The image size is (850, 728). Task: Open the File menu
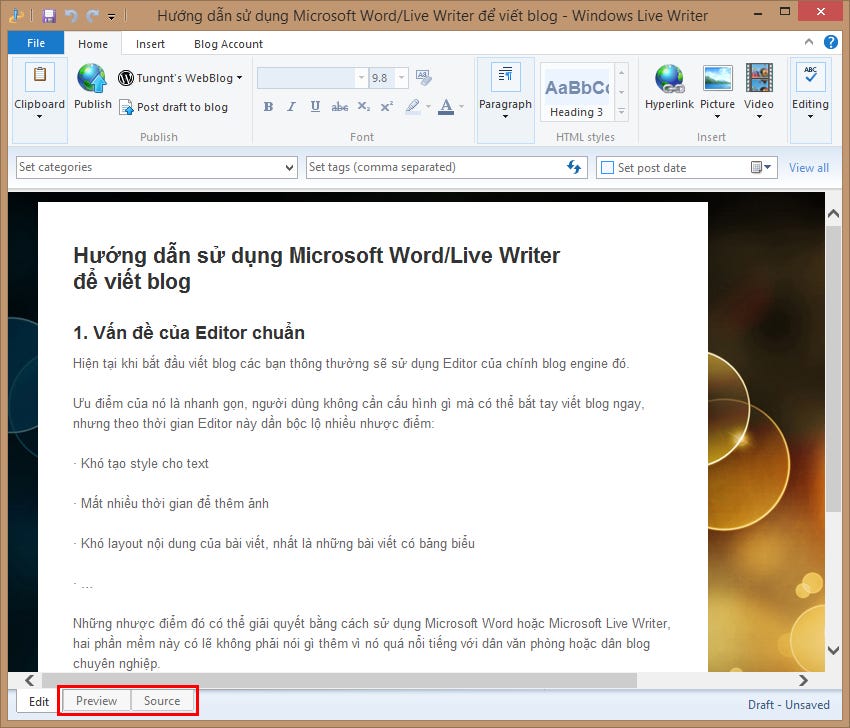(x=36, y=43)
